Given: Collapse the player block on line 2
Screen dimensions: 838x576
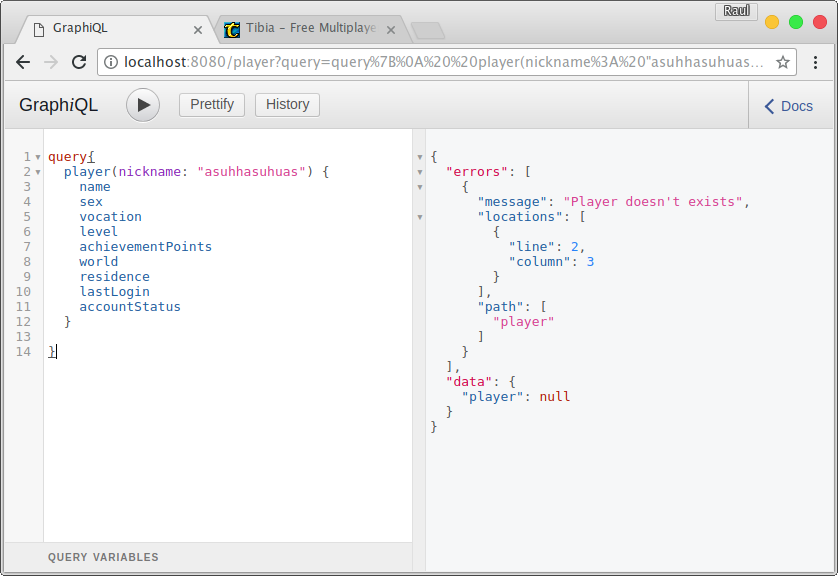Looking at the screenshot, I should (x=38, y=172).
